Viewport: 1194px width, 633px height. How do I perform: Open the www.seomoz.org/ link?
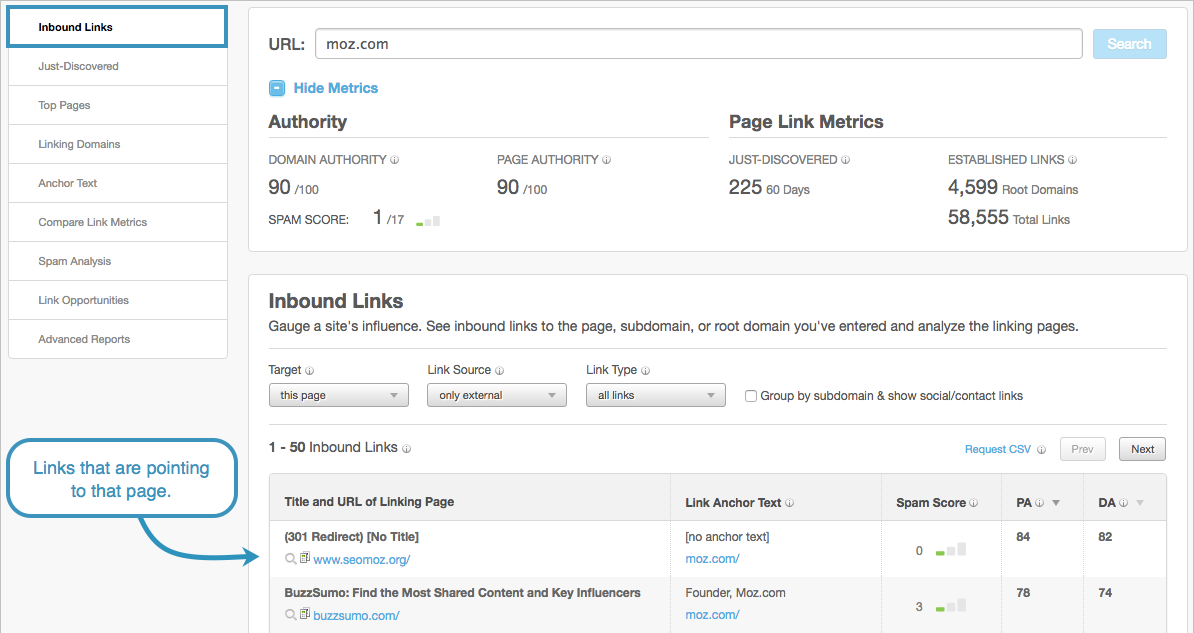pyautogui.click(x=362, y=560)
